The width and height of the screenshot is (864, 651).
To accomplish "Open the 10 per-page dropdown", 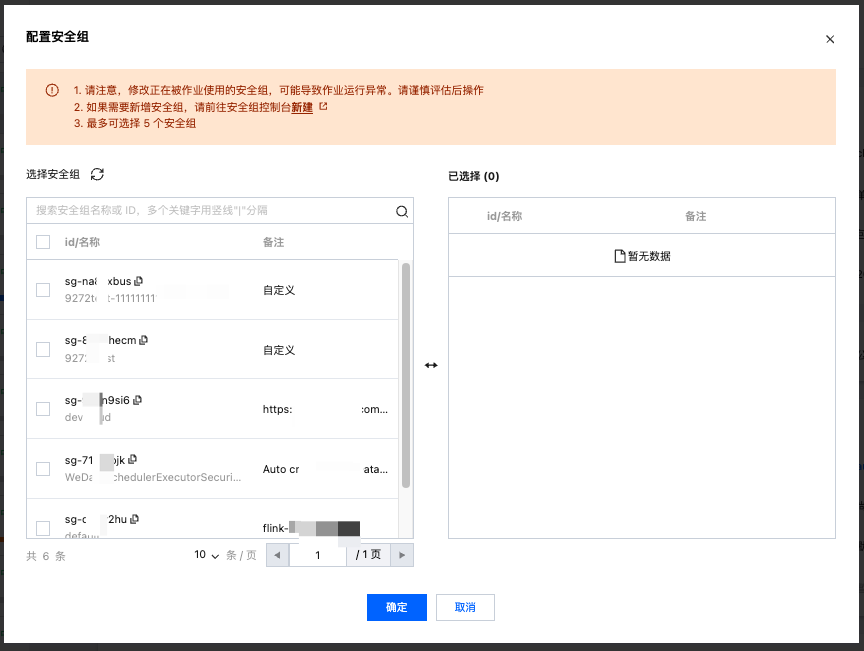I will 207,555.
